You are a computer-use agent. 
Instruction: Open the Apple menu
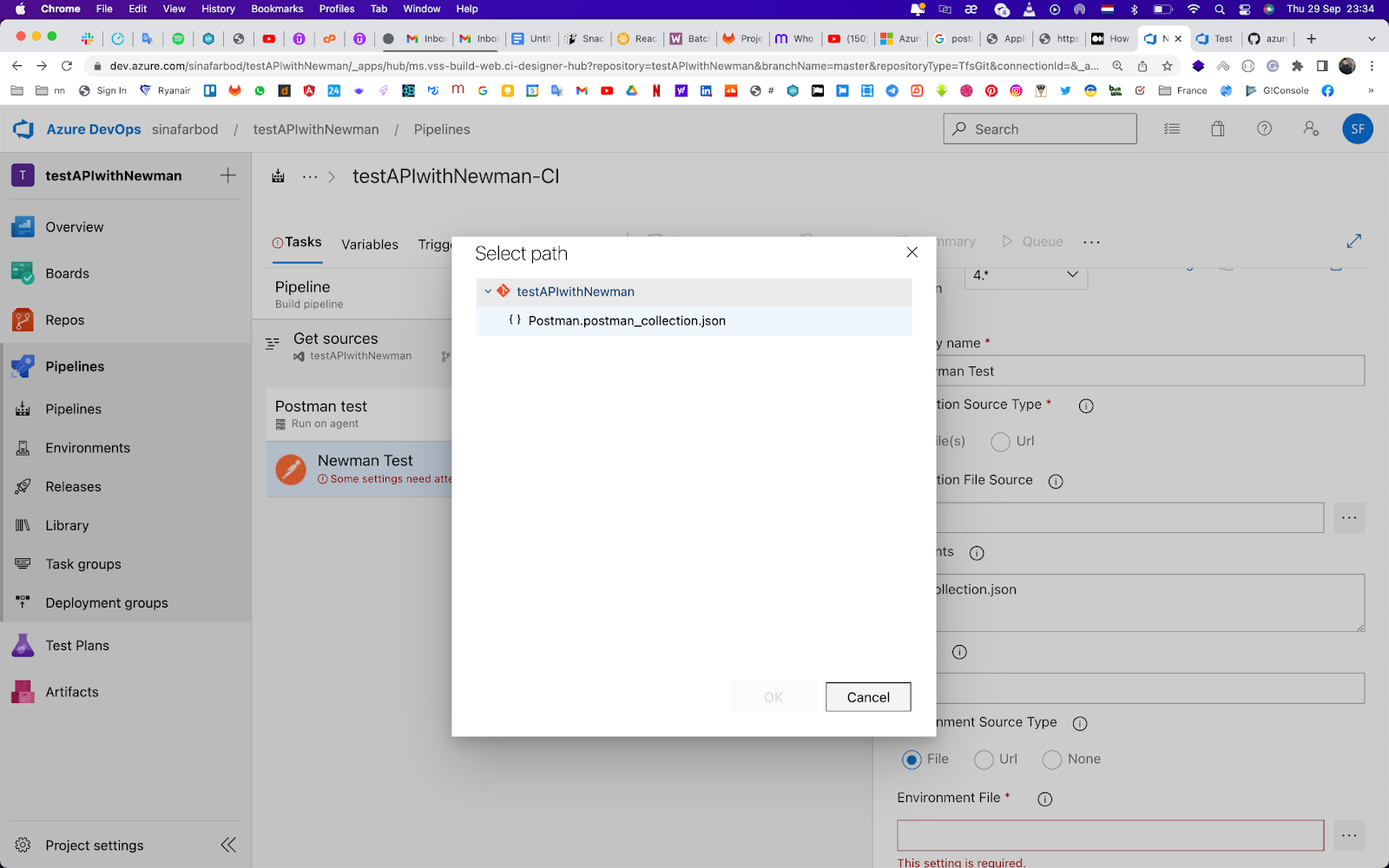[x=19, y=9]
